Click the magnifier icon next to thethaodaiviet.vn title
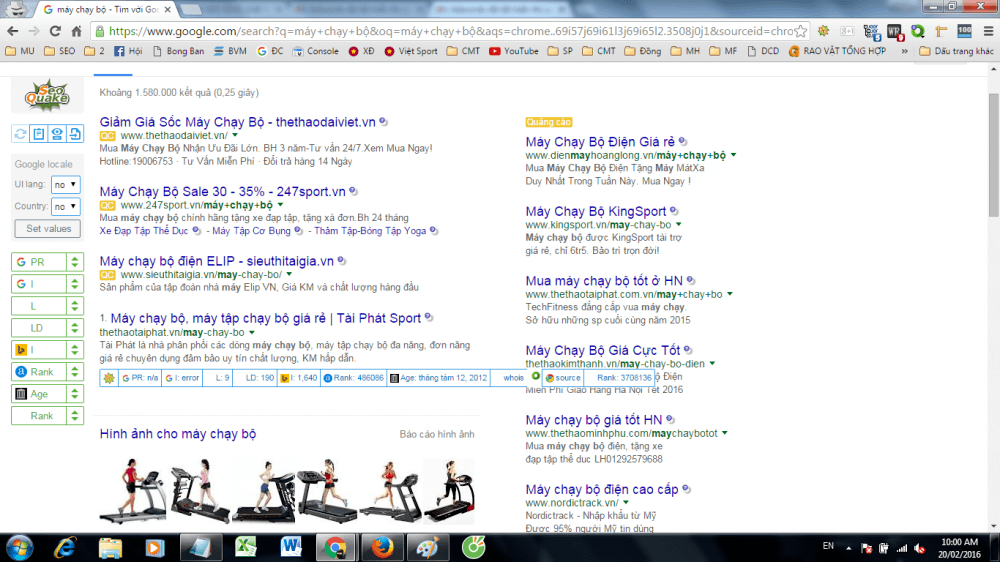This screenshot has width=1000, height=562. pos(383,121)
